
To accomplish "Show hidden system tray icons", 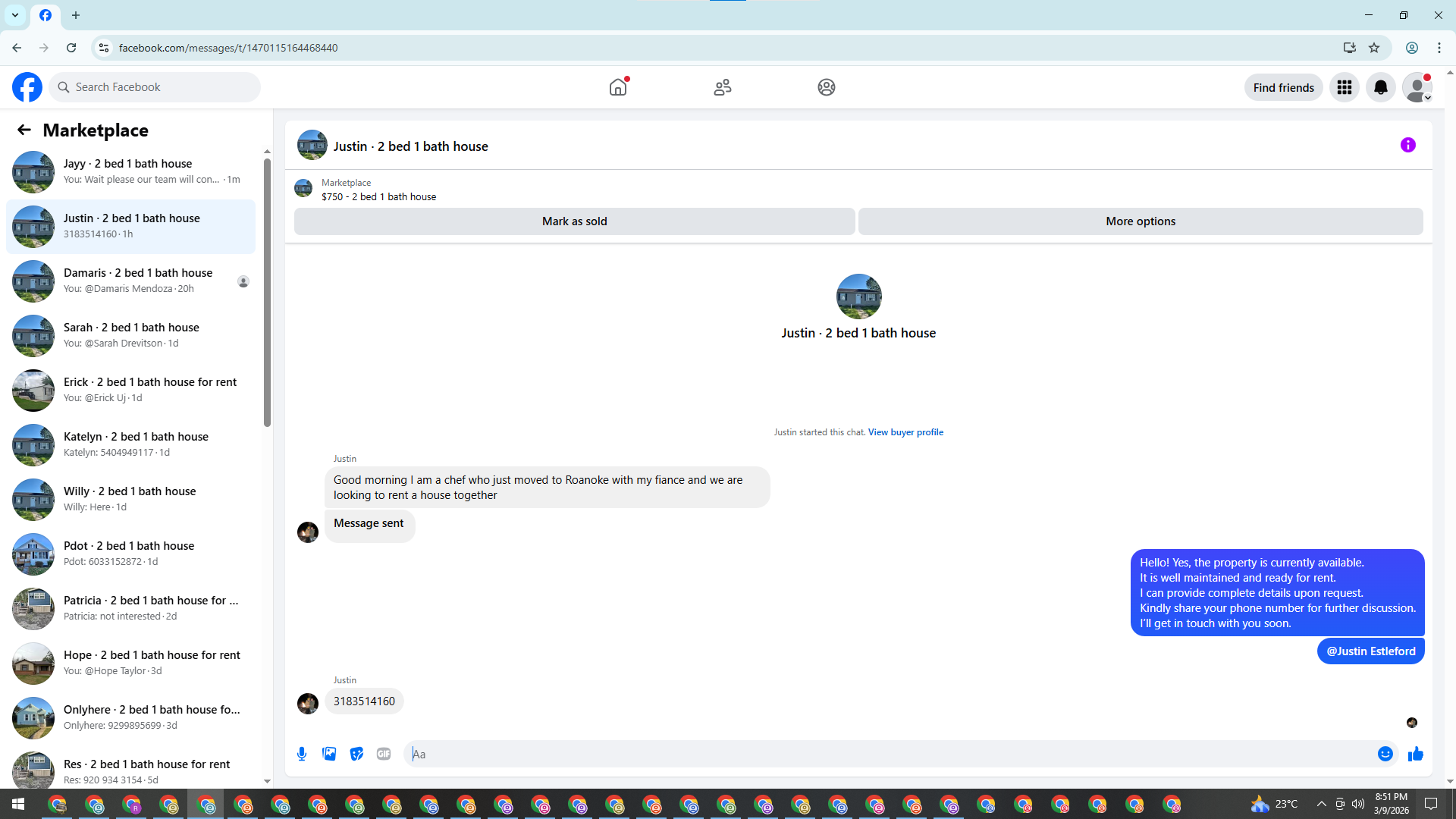I will [1321, 804].
